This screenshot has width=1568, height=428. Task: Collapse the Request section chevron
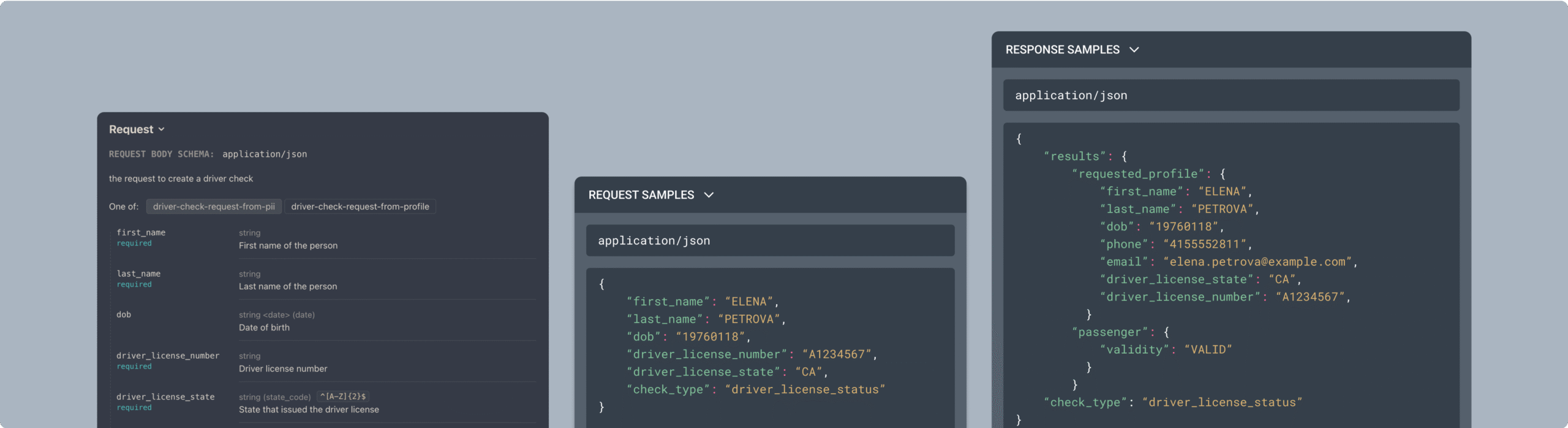(162, 129)
